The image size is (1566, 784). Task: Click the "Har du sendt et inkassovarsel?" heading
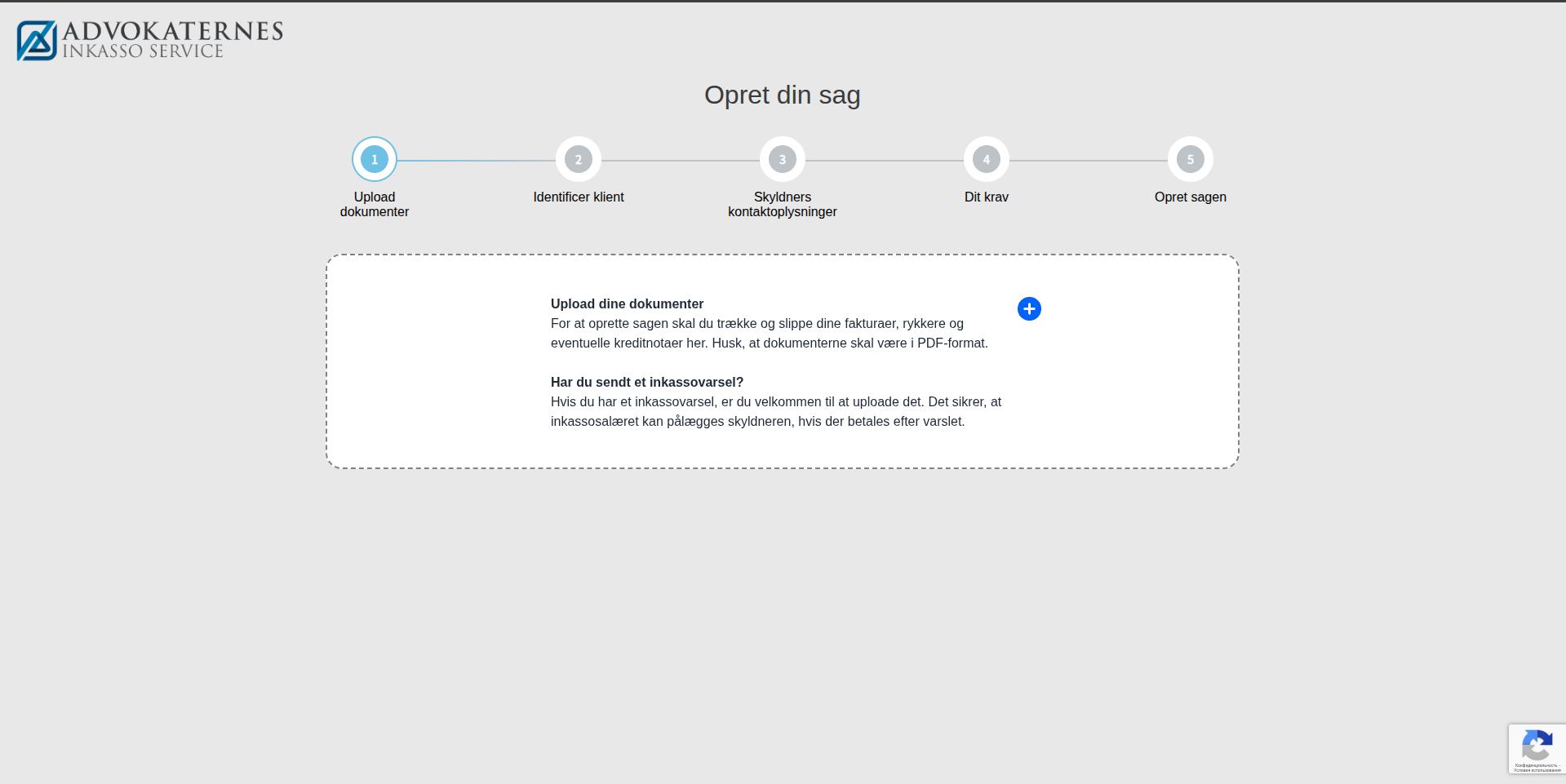point(647,382)
